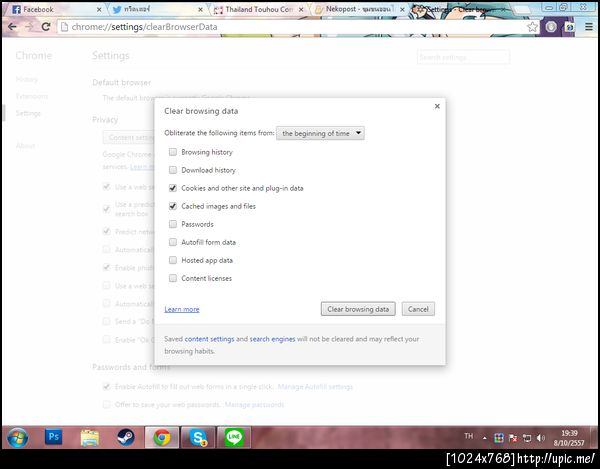The image size is (600, 469).
Task: Open the search engines link
Action: (x=272, y=339)
